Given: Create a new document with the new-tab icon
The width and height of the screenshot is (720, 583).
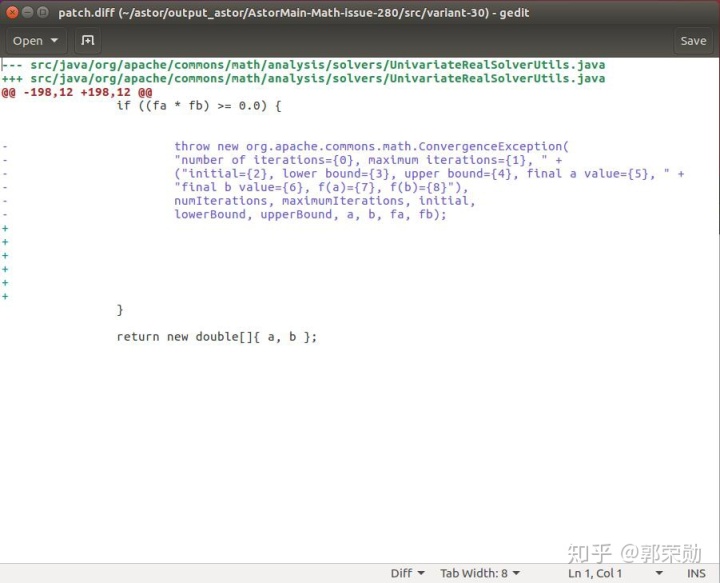Looking at the screenshot, I should pos(88,41).
